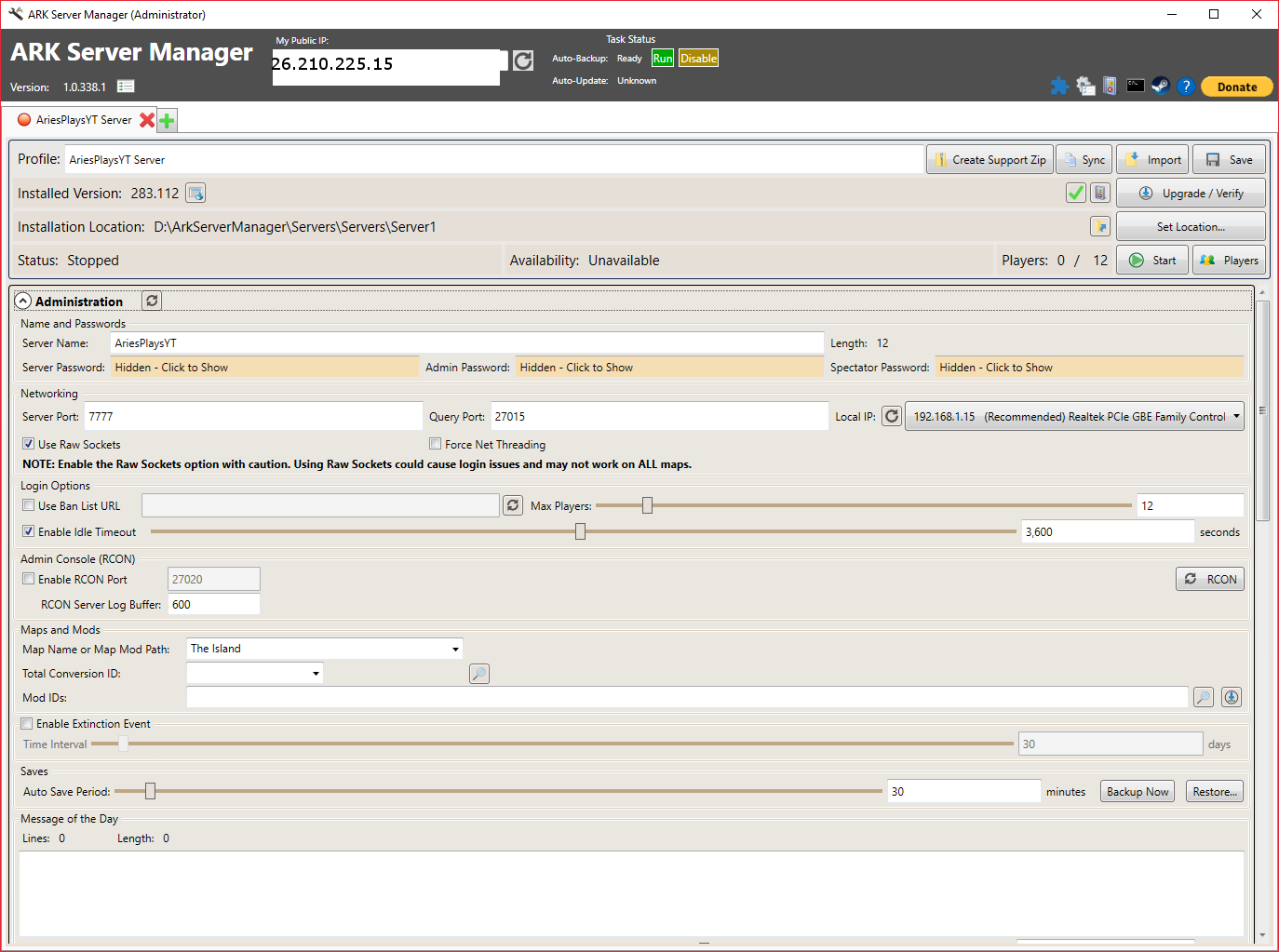Open the command console icon
Image resolution: width=1279 pixels, height=952 pixels.
click(x=1136, y=86)
